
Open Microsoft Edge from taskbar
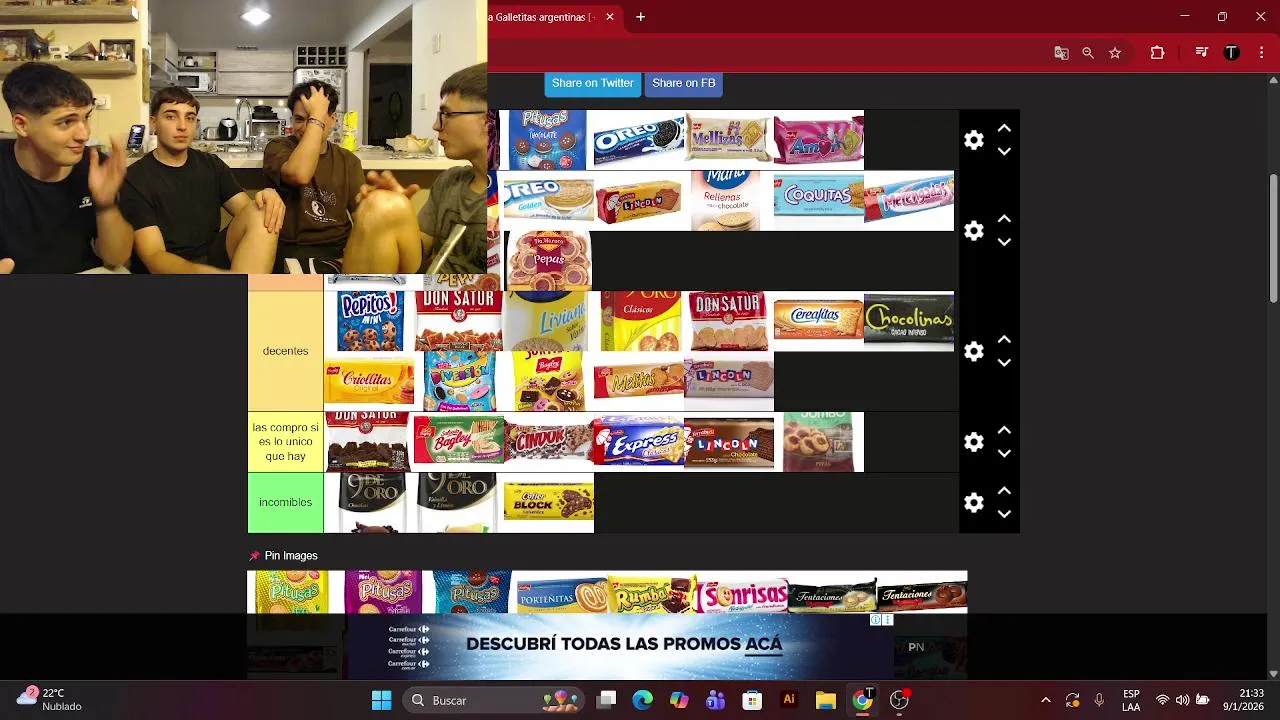coord(642,700)
